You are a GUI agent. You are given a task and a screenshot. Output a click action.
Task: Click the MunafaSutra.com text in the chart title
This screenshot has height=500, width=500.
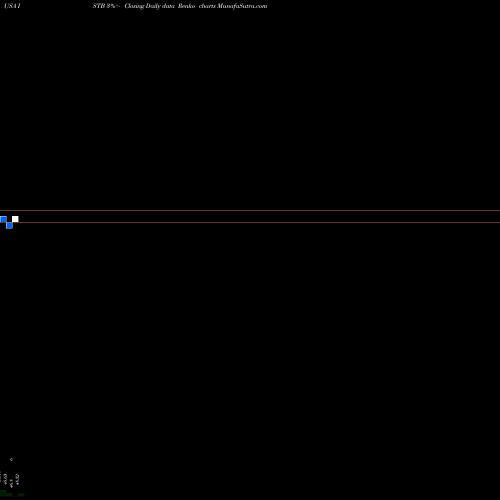click(x=242, y=6)
